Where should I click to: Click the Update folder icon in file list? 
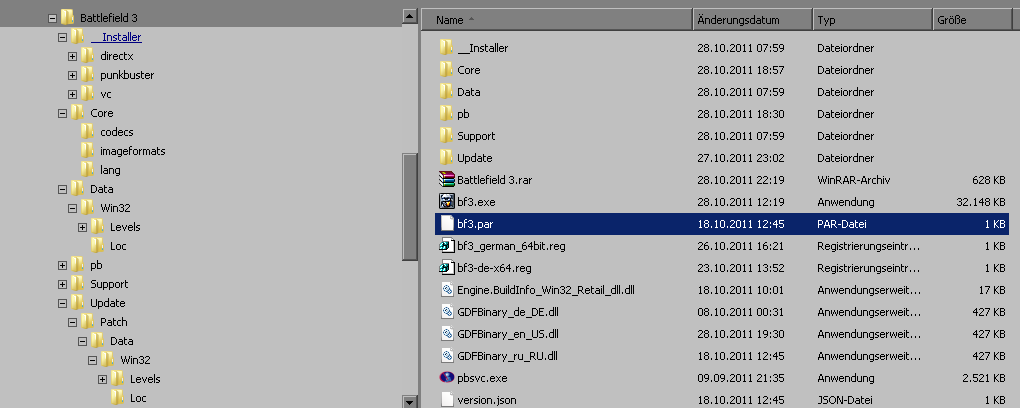(446, 157)
